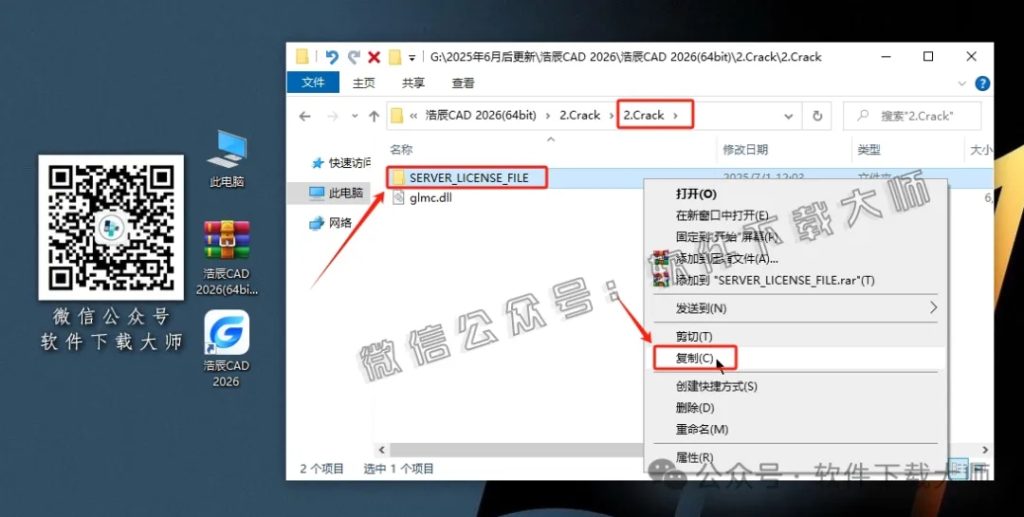This screenshot has width=1024, height=517.
Task: Click horizontal scrollbar left arrow
Action: click(x=382, y=450)
